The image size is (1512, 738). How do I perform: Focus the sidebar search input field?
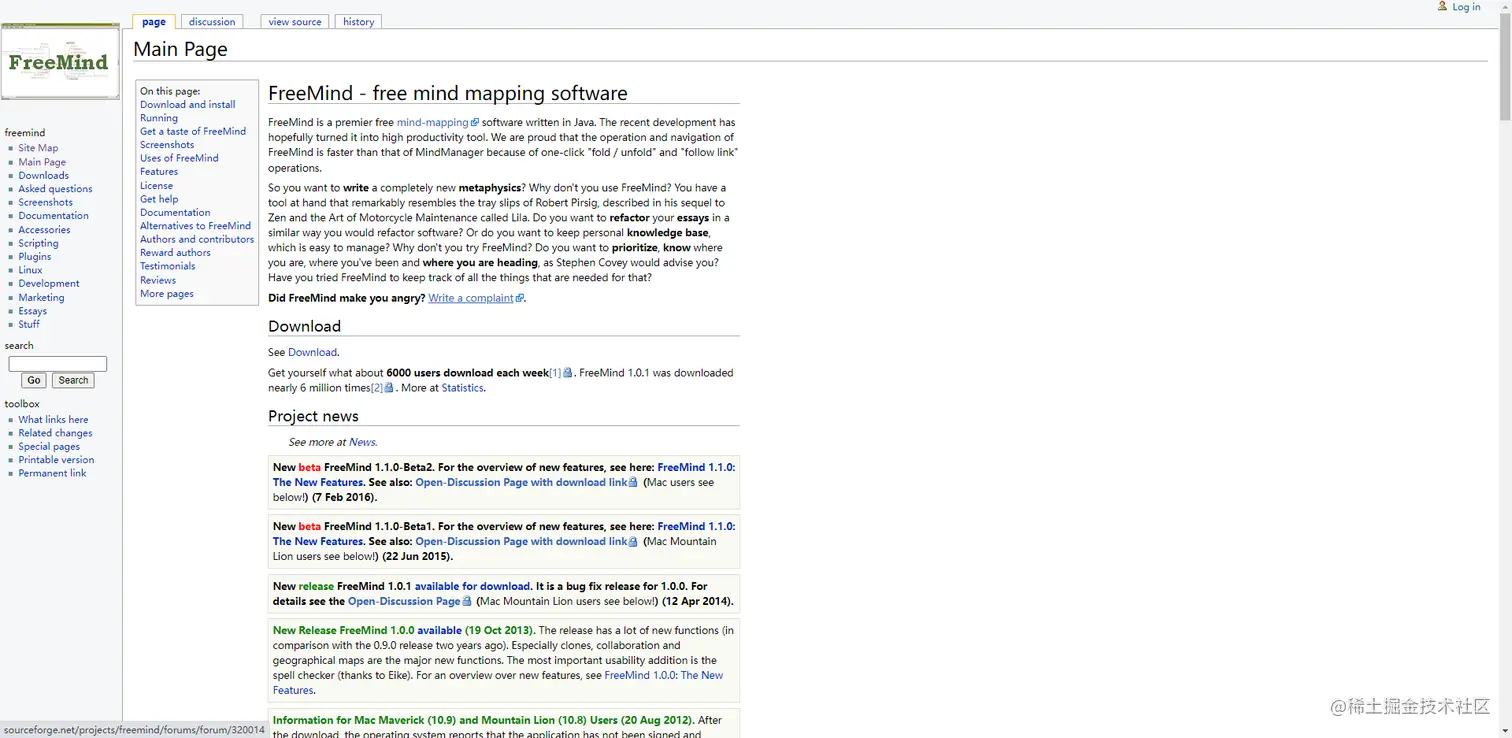pos(58,364)
